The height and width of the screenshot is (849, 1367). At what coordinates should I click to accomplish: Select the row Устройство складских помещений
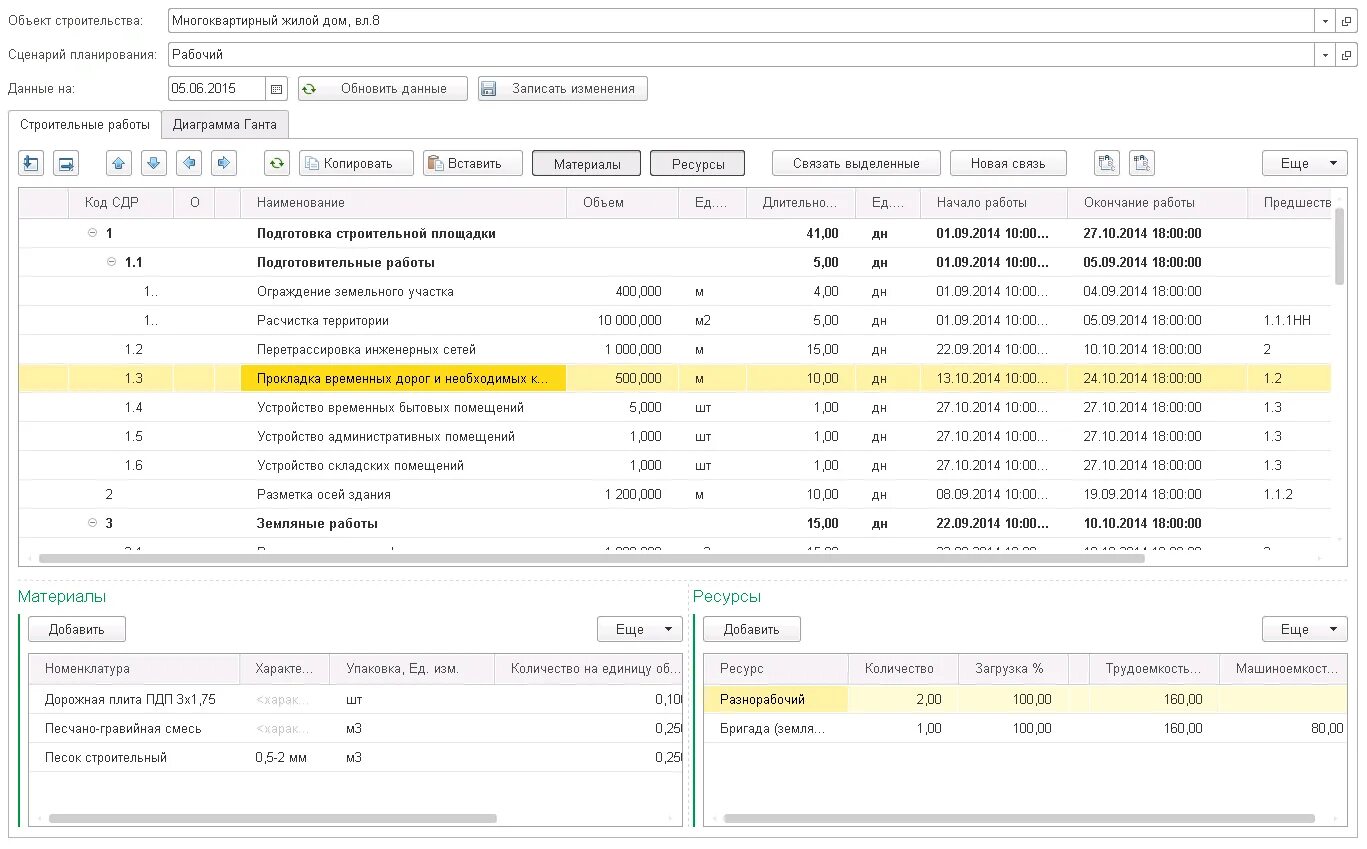click(675, 465)
